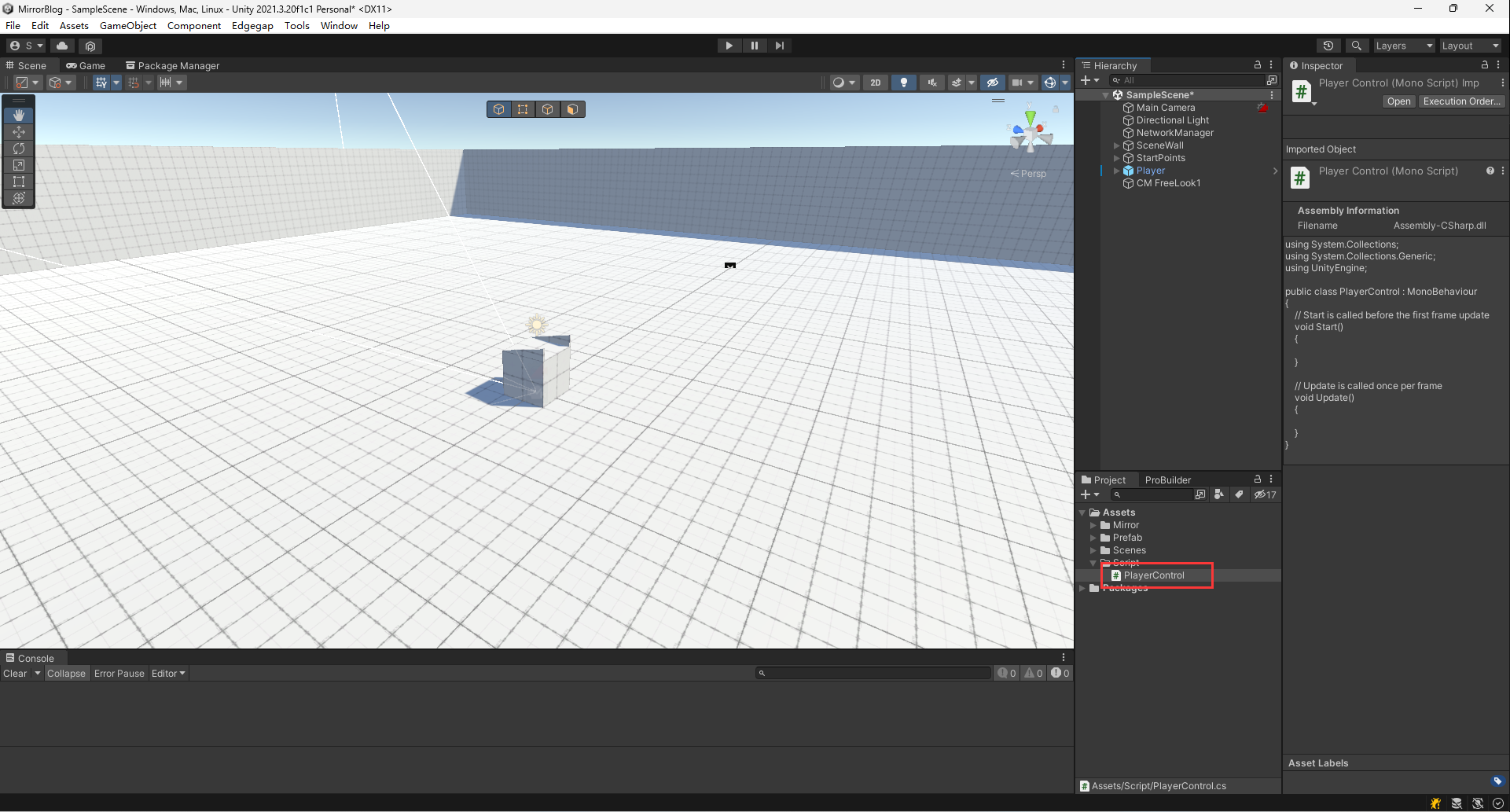
Task: Open the Edit menu
Action: pos(40,26)
